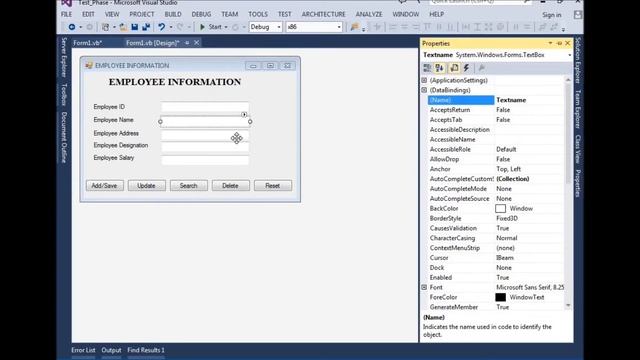The height and width of the screenshot is (360, 640).
Task: Select the Employee ID textbox
Action: click(204, 107)
